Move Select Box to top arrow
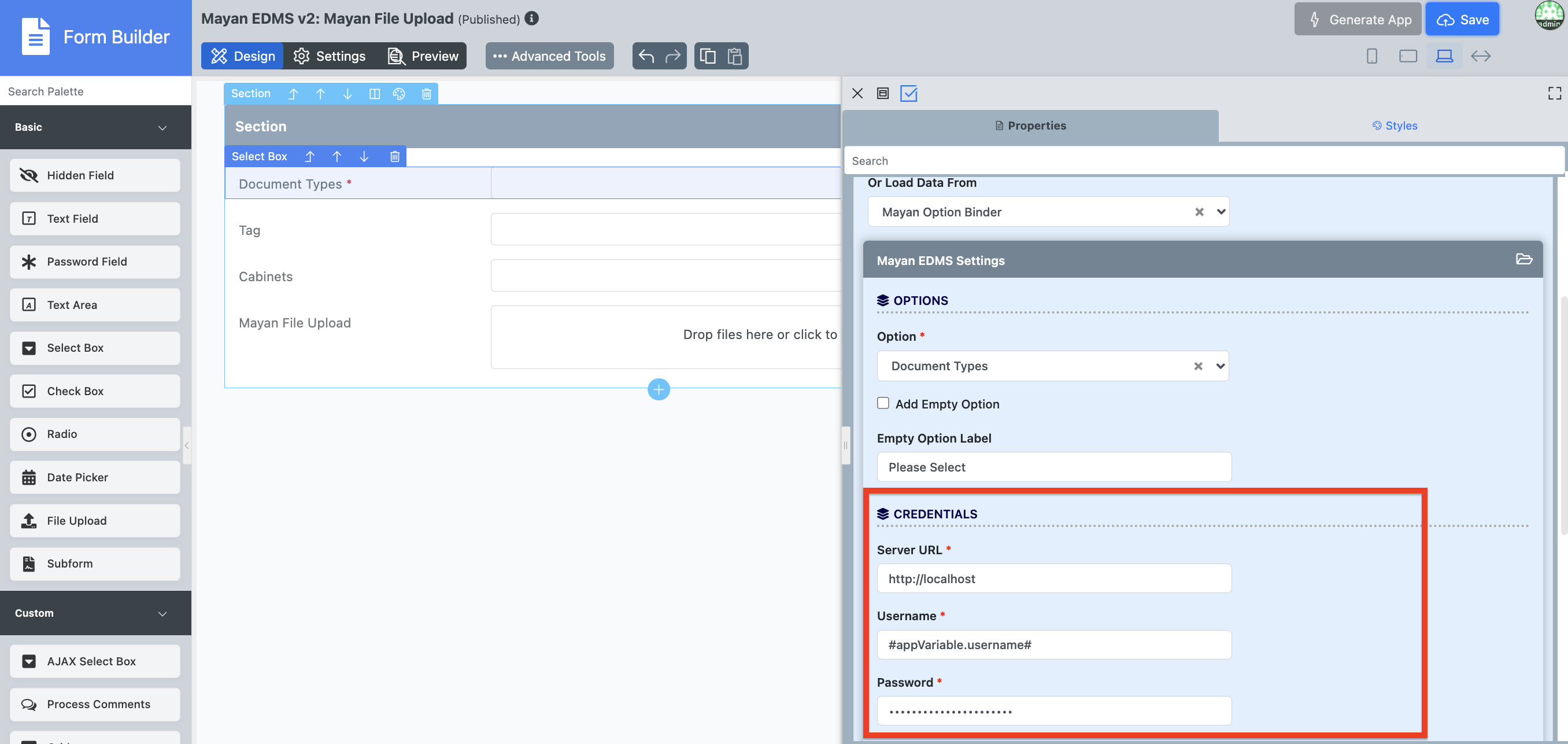The height and width of the screenshot is (744, 1568). pyautogui.click(x=309, y=156)
